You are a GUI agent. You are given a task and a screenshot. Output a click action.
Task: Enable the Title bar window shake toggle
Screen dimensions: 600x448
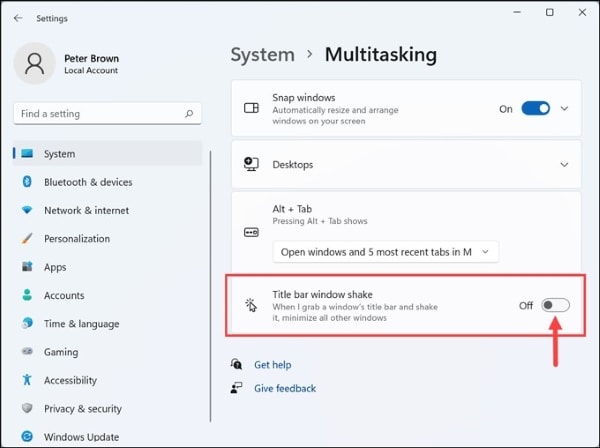[555, 305]
